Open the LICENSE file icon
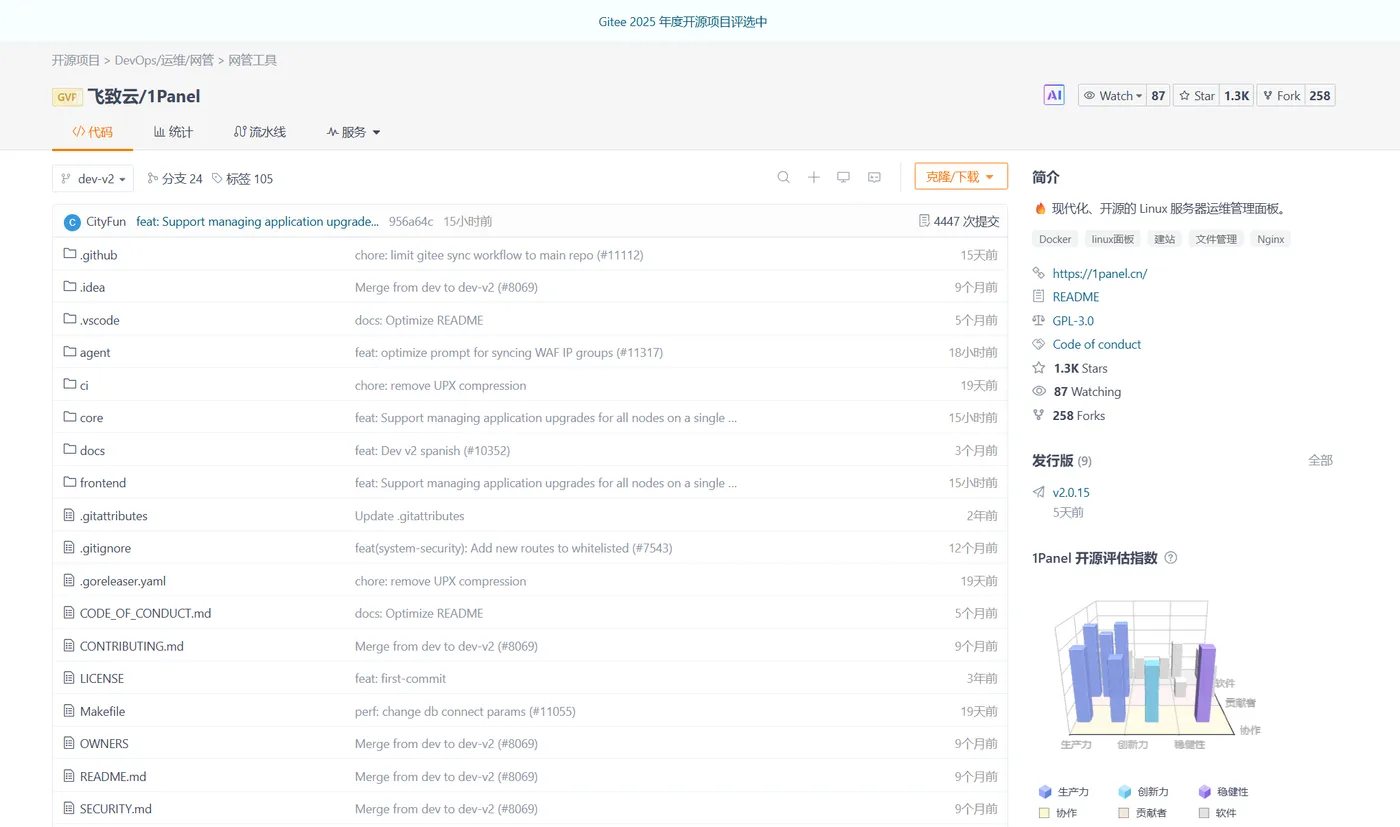 tap(70, 678)
